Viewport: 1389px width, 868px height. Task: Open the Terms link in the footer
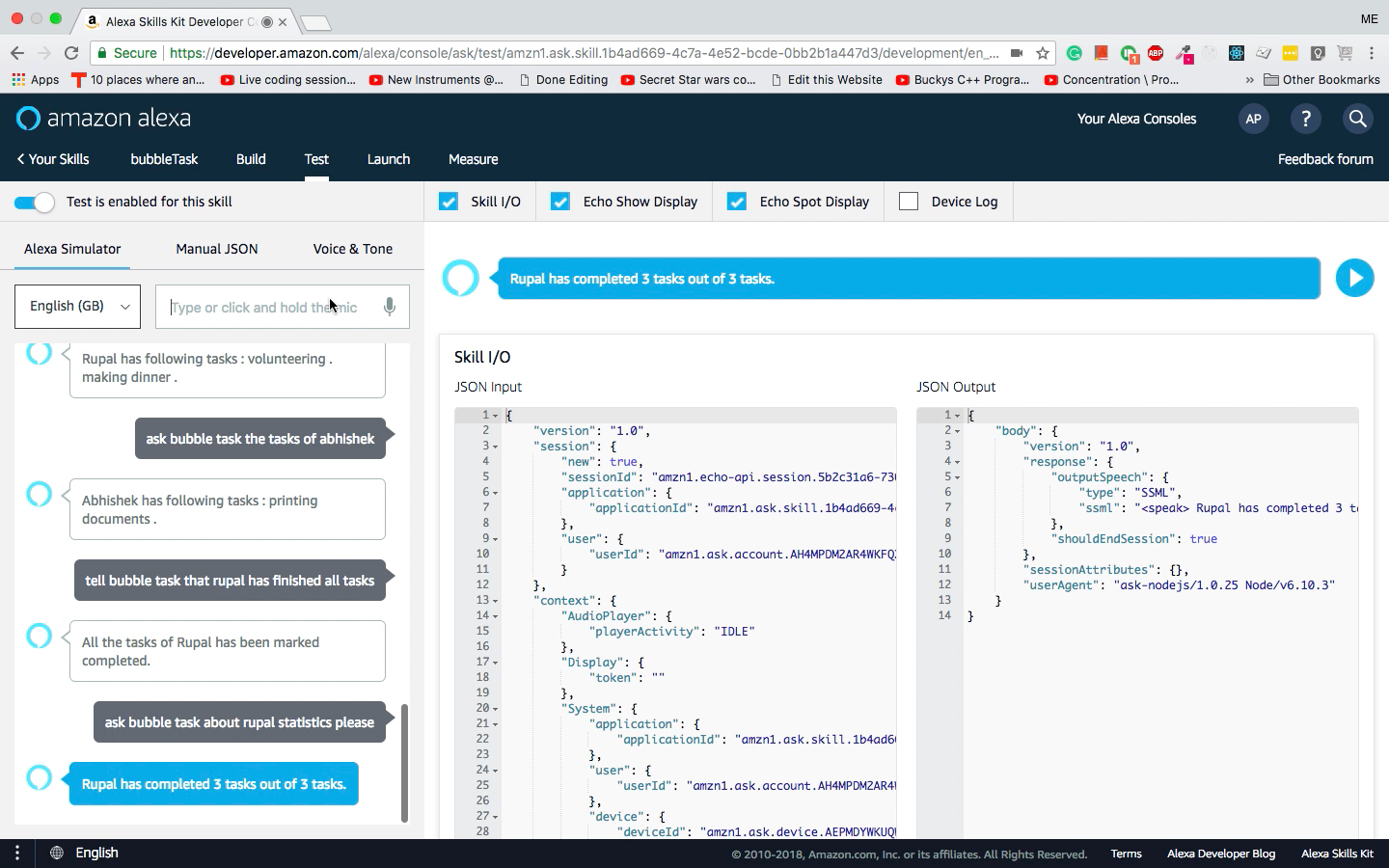[x=1126, y=854]
